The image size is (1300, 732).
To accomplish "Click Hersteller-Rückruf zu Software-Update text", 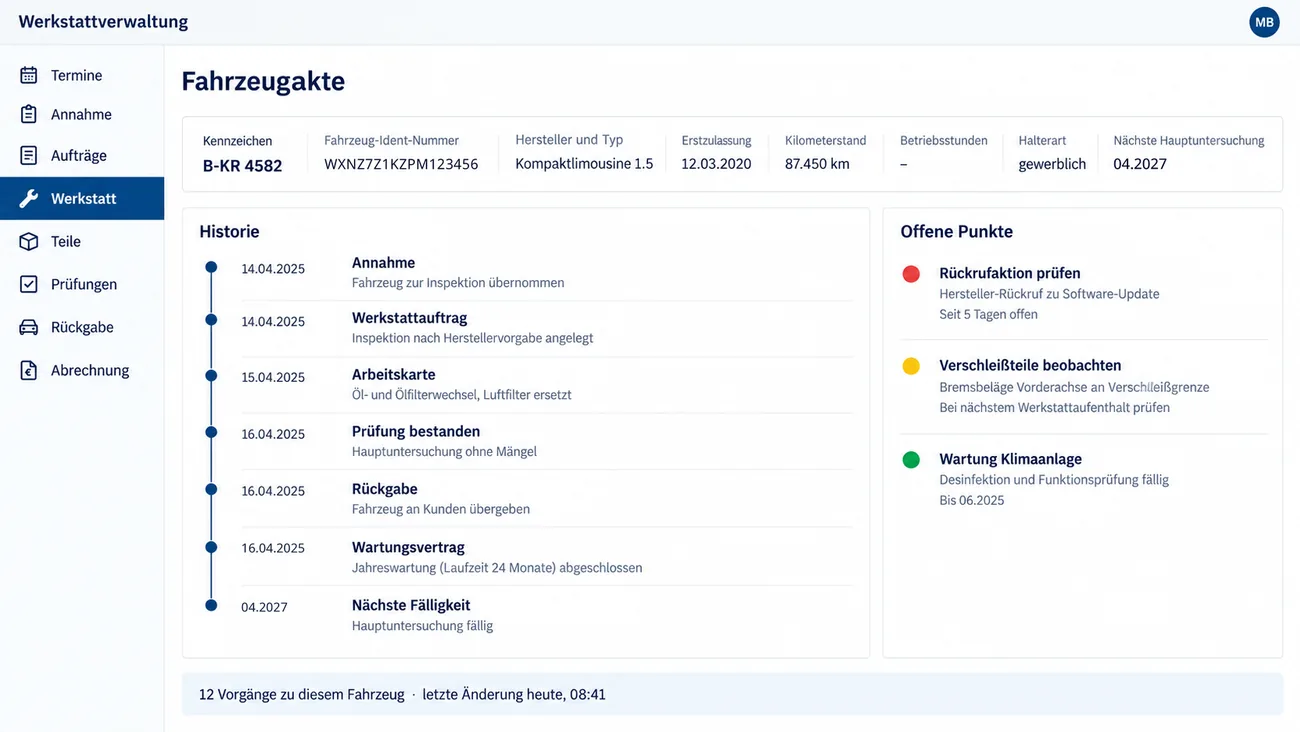I will point(1049,294).
